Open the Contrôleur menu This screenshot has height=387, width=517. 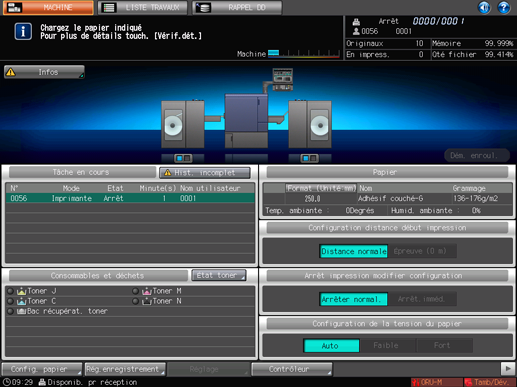292,369
